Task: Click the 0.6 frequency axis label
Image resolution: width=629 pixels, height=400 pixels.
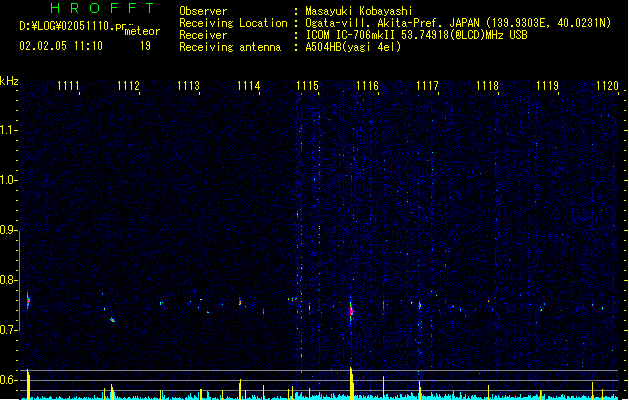Action: 8,380
